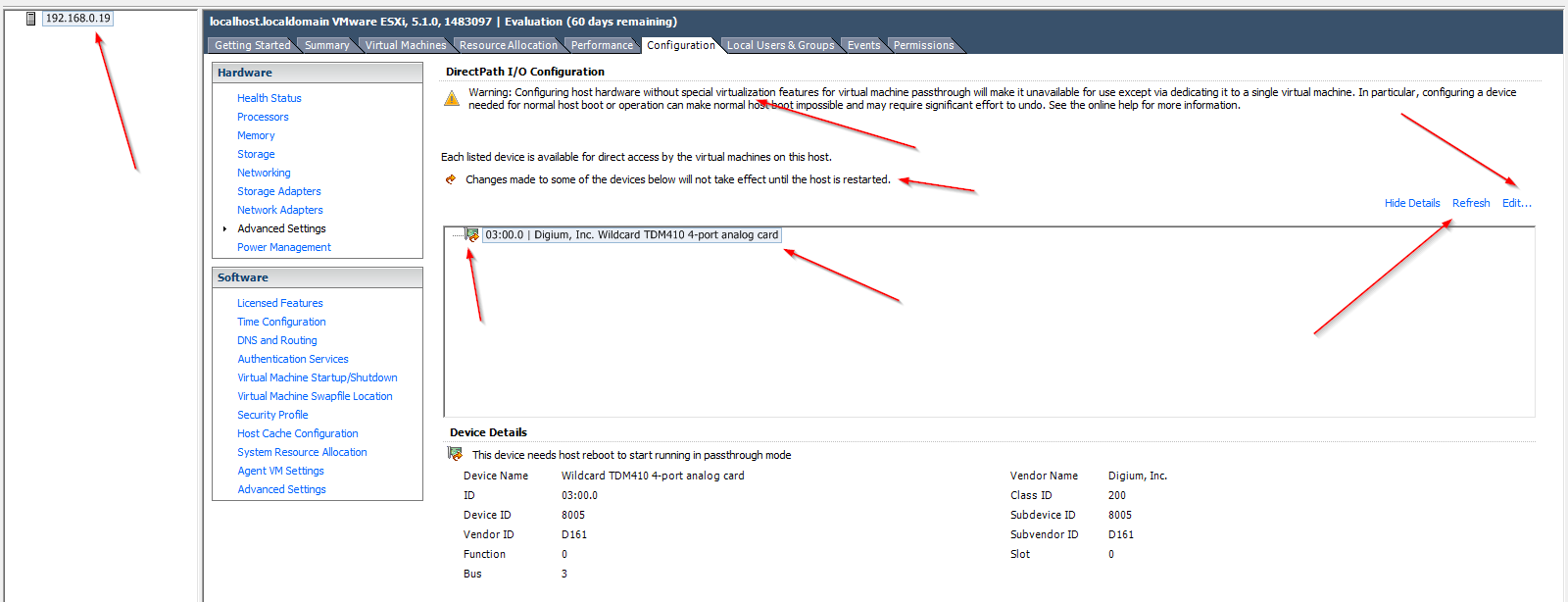Open the Permissions tab
The height and width of the screenshot is (602, 1568).
point(923,45)
